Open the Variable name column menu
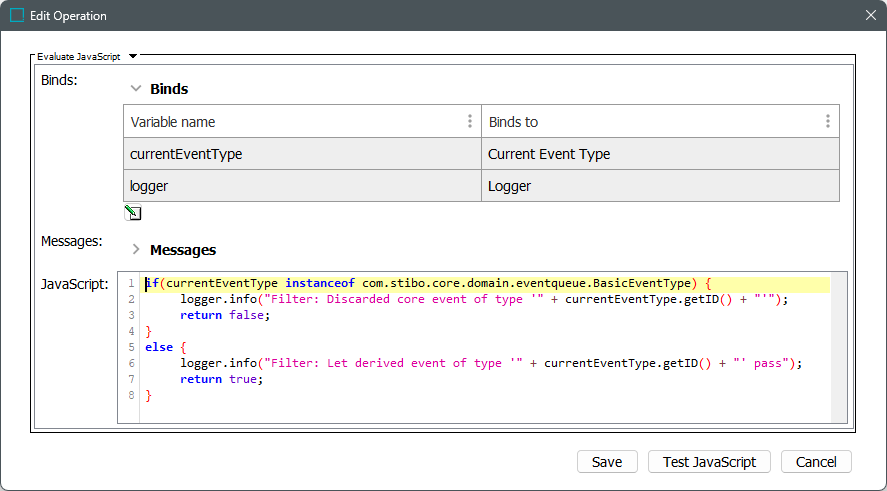This screenshot has height=491, width=887. tap(470, 121)
